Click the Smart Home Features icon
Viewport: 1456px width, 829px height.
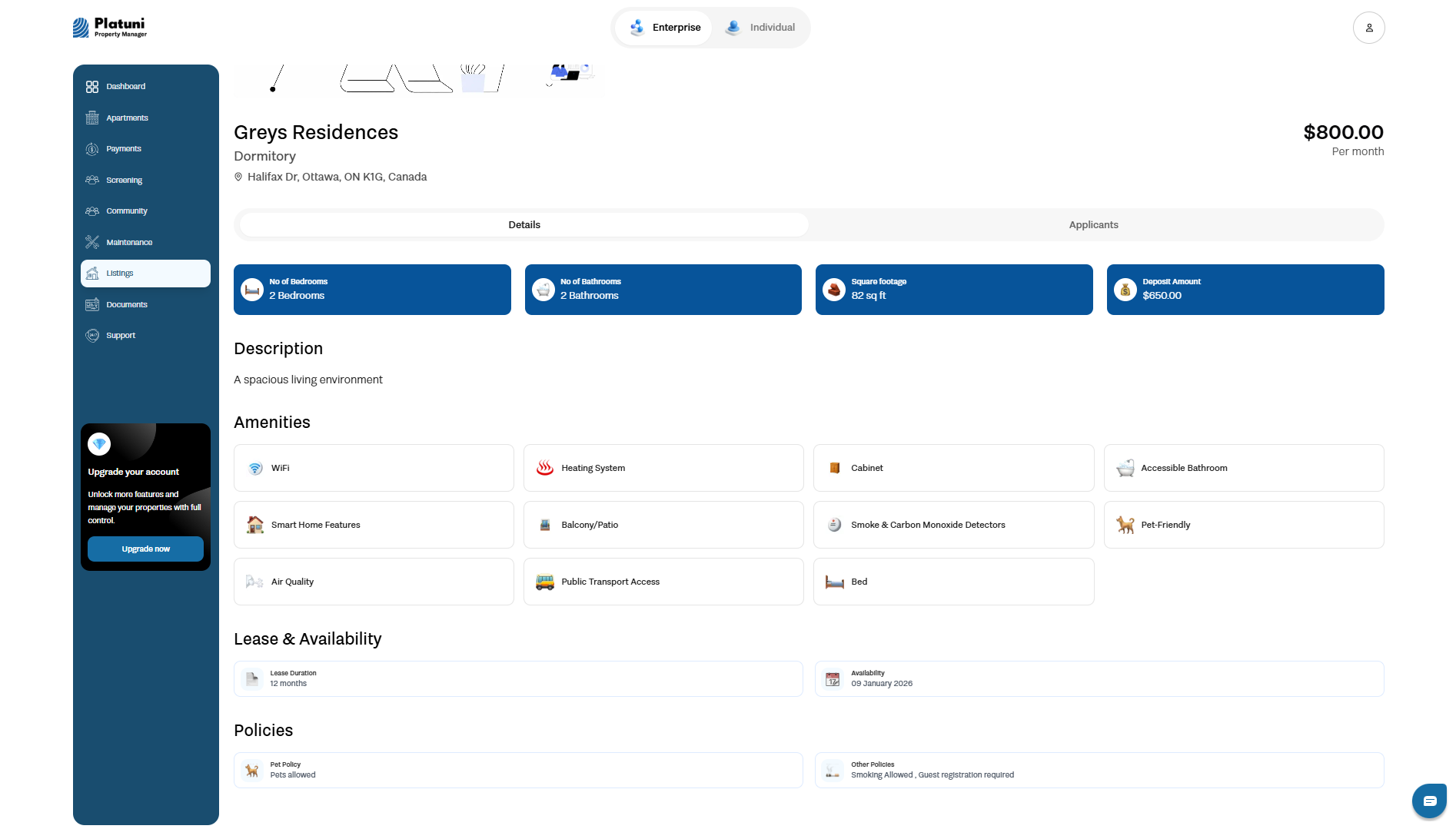coord(255,525)
